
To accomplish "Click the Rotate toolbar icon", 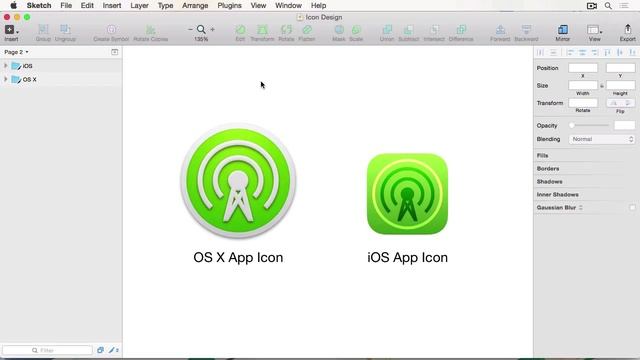I will 286,29.
